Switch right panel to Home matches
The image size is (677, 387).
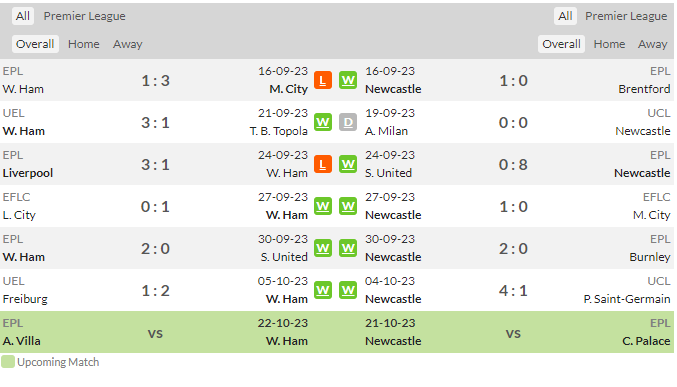[609, 44]
